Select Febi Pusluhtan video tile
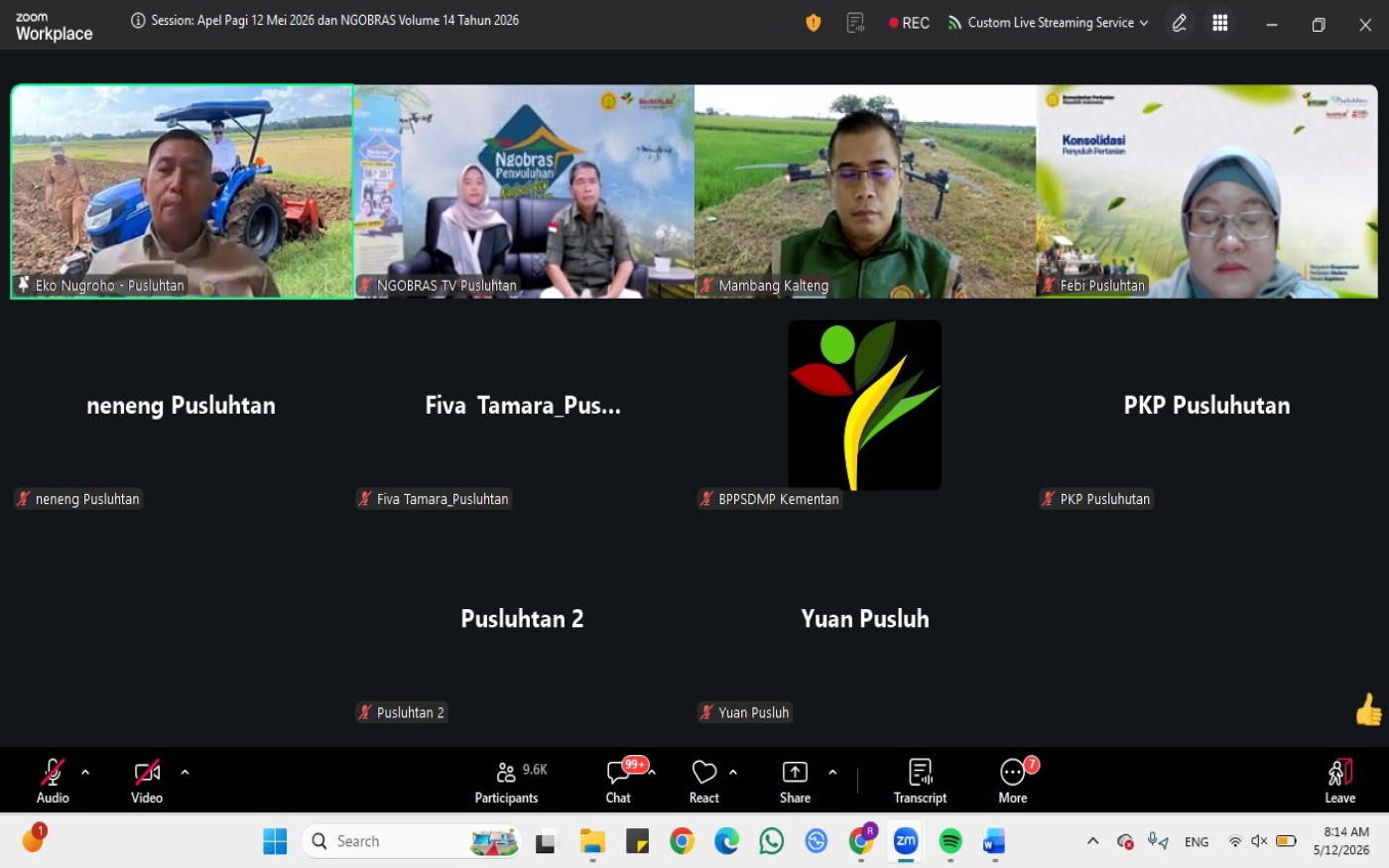 pyautogui.click(x=1206, y=191)
